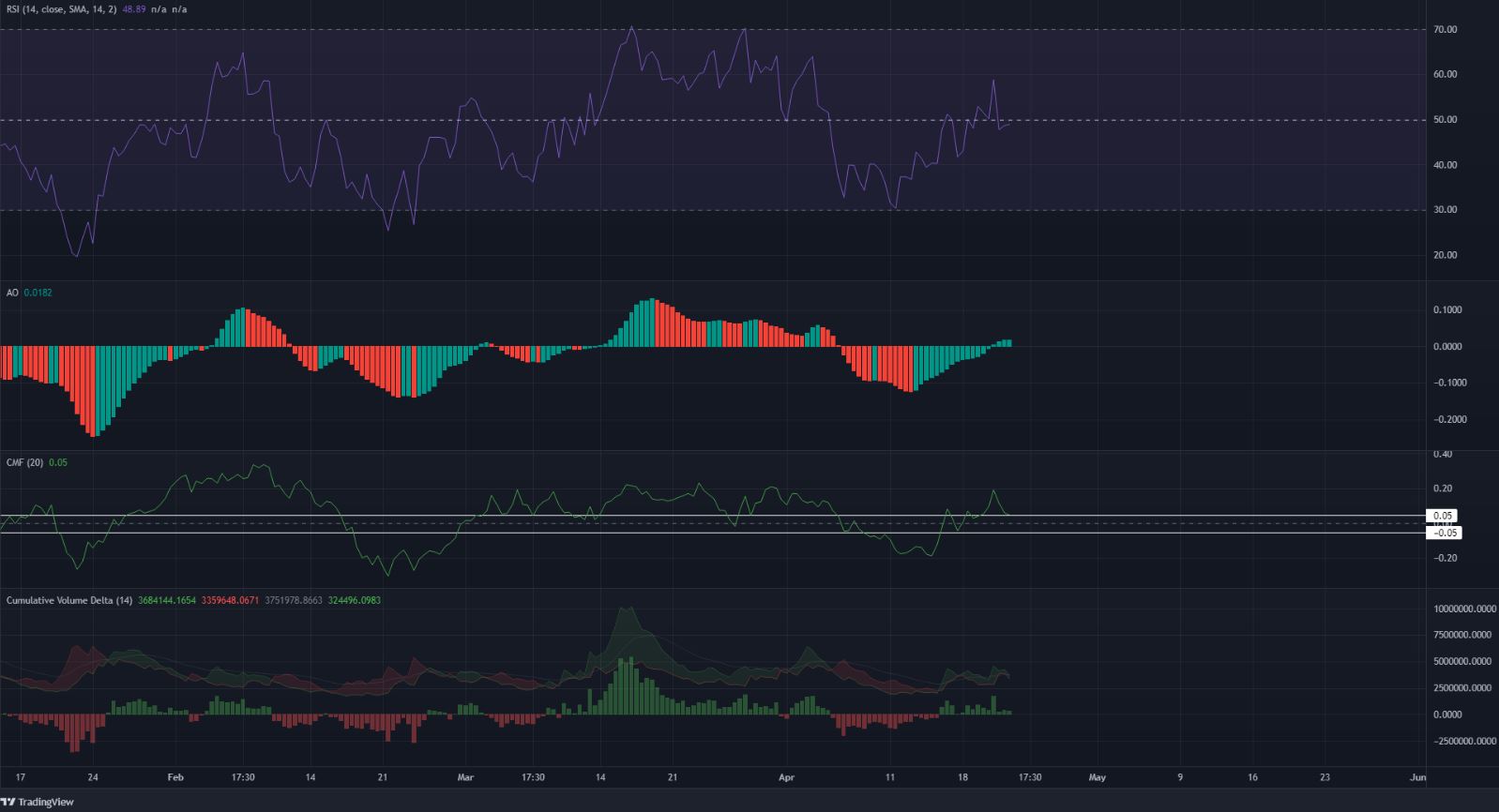Select the -0.05 price label on CMF axis
Image resolution: width=1499 pixels, height=812 pixels.
(1443, 533)
